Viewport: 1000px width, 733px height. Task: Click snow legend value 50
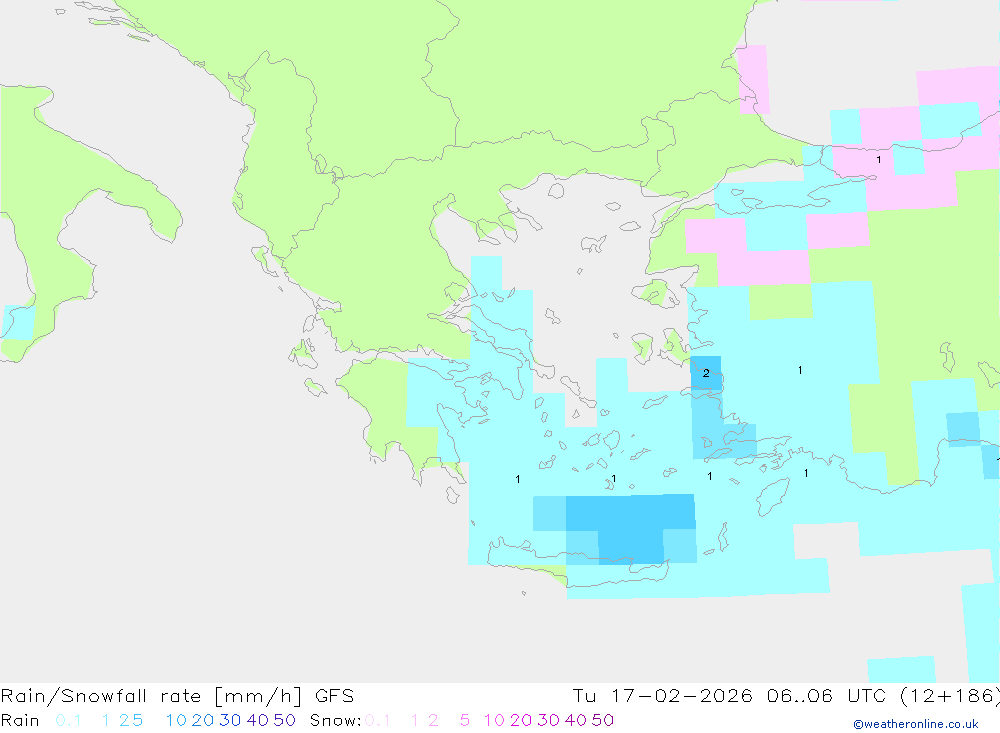(x=603, y=720)
